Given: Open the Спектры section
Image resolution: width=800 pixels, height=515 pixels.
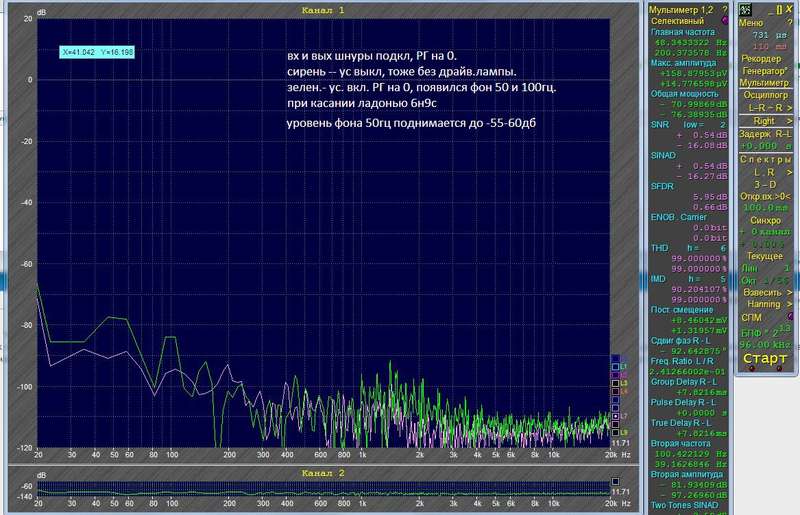Looking at the screenshot, I should 765,160.
